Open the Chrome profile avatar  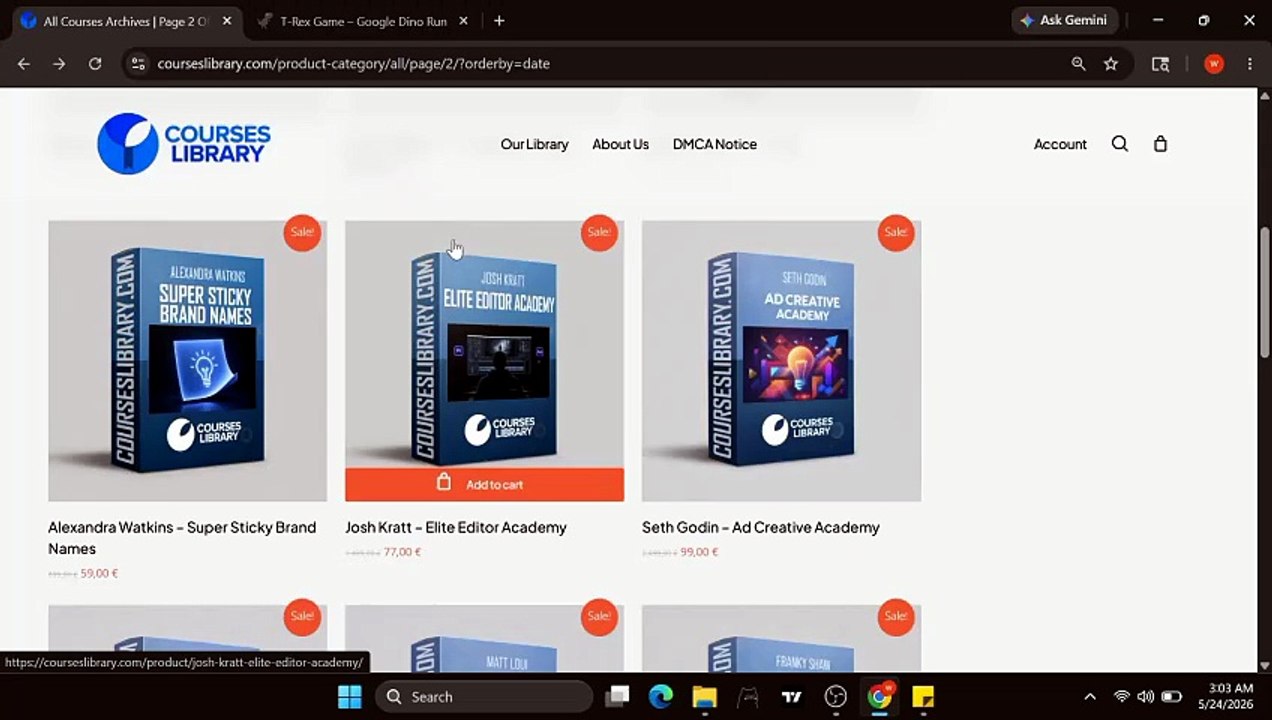pos(1214,63)
